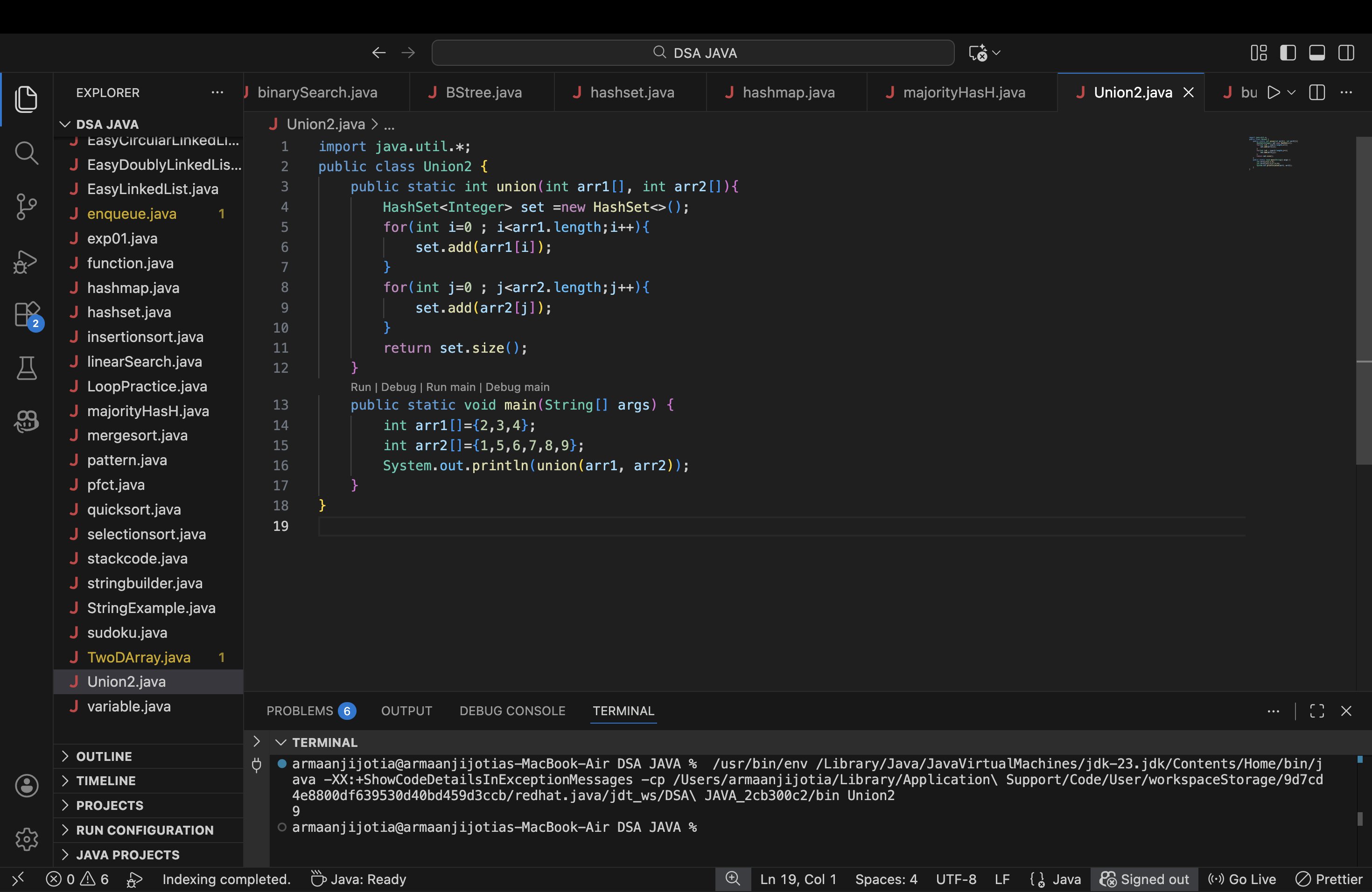Click Run main CodeLens link

pos(450,387)
